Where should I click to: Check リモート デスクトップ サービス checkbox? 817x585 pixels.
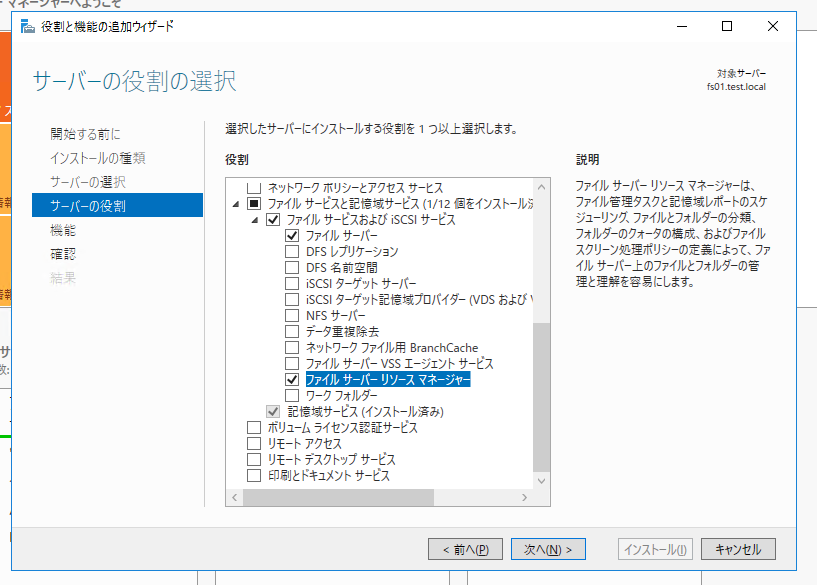point(254,459)
